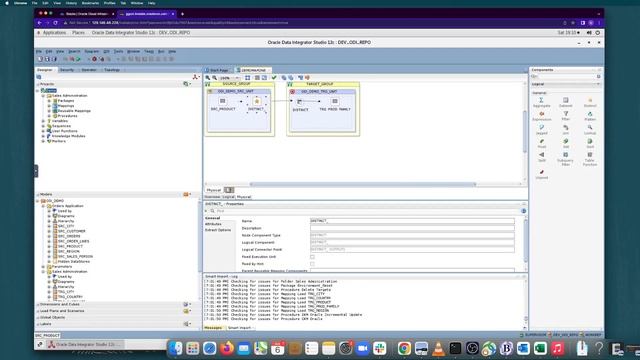Click the canvas horizontal scrollbar

coord(363,184)
